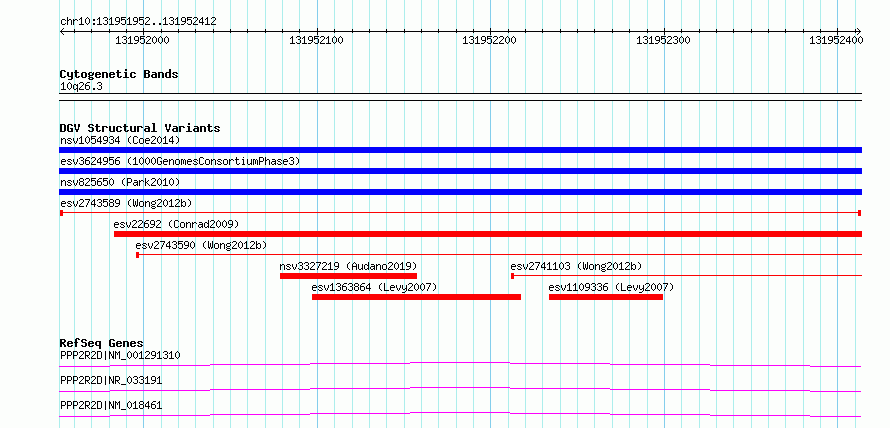
Task: Select the RefSeq Genes track title
Action: 102,343
